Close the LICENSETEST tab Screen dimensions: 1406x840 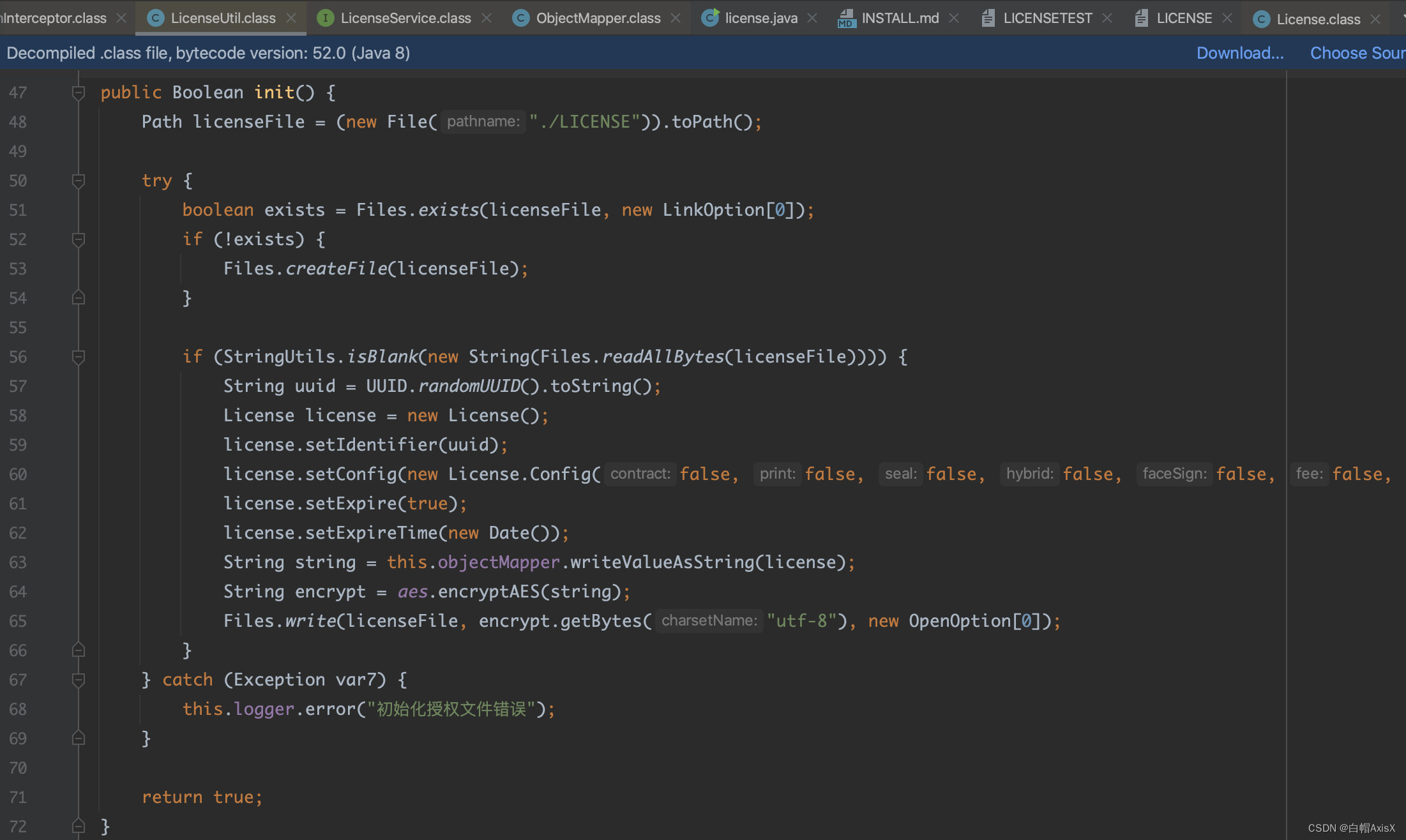[1108, 19]
